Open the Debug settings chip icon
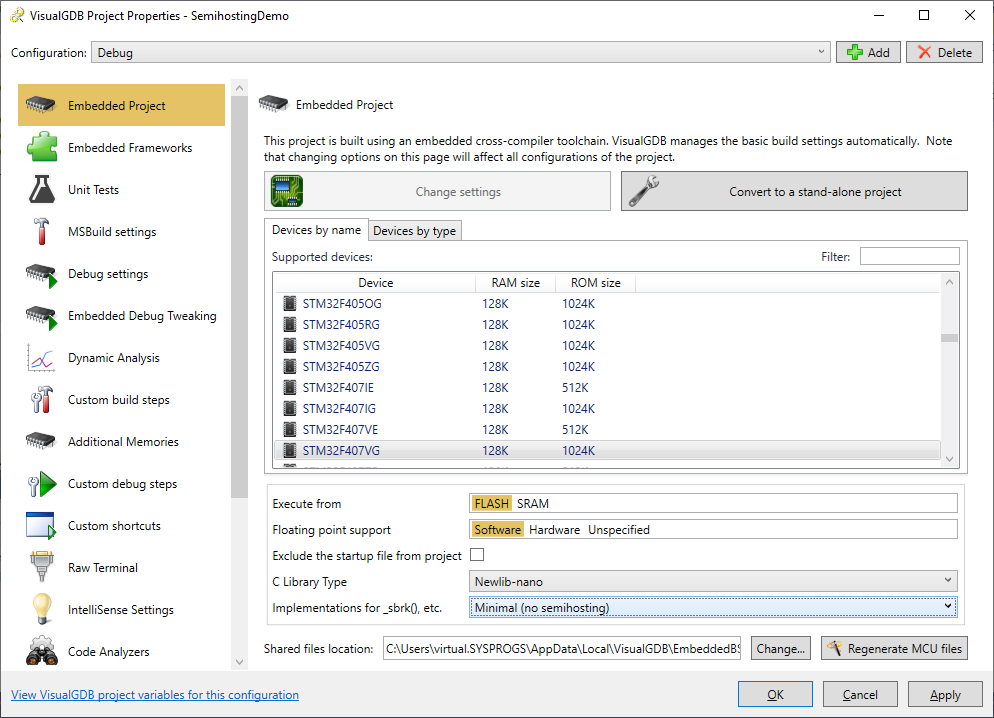Screen dimensions: 994x718 point(42,274)
